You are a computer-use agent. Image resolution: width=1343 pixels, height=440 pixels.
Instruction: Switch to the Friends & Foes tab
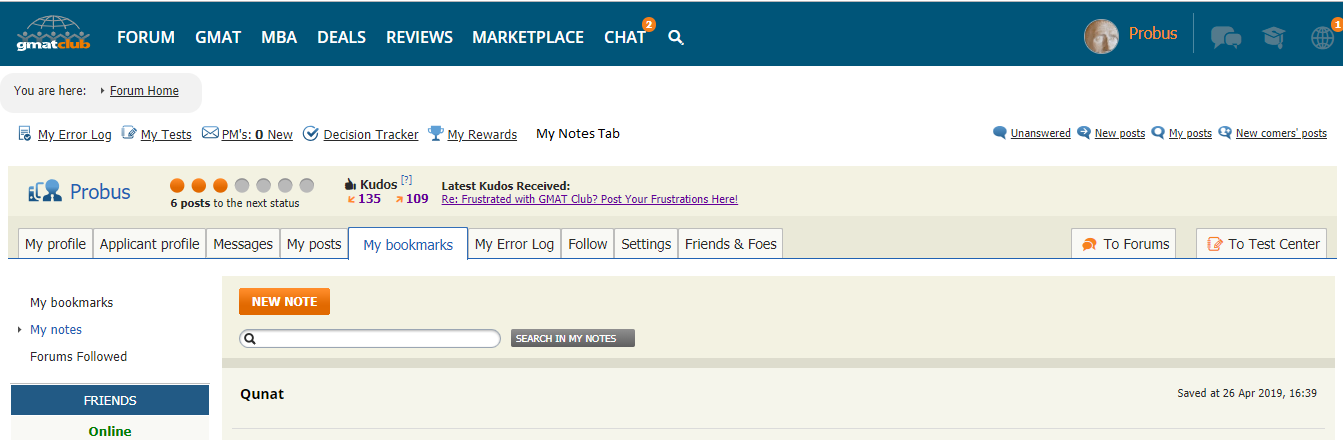730,244
